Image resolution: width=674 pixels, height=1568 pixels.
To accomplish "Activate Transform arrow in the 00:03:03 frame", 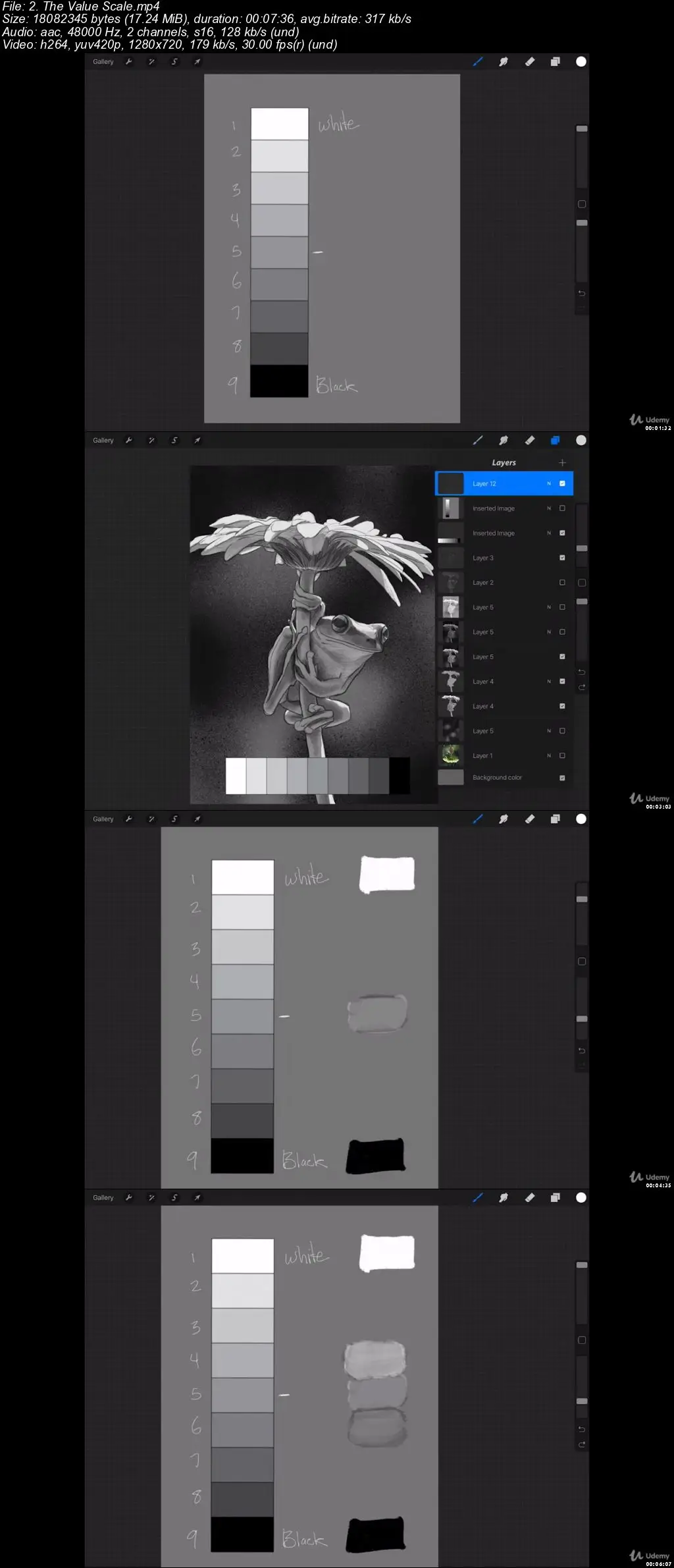I will (197, 441).
